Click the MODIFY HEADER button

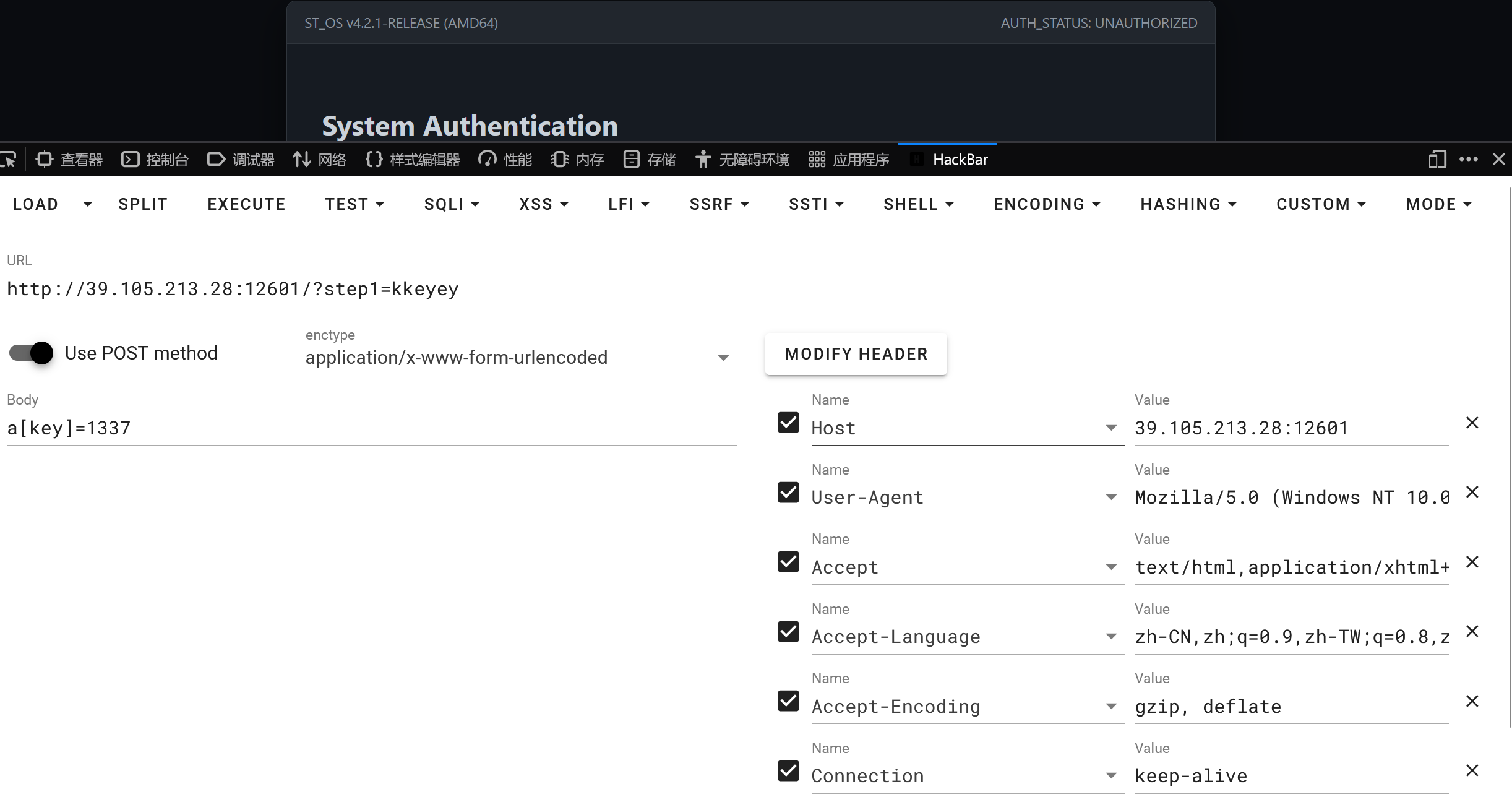pyautogui.click(x=856, y=354)
